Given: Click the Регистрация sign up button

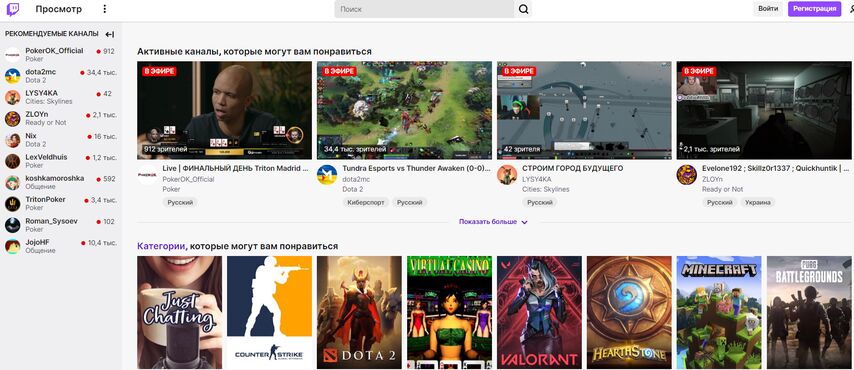Looking at the screenshot, I should point(814,9).
